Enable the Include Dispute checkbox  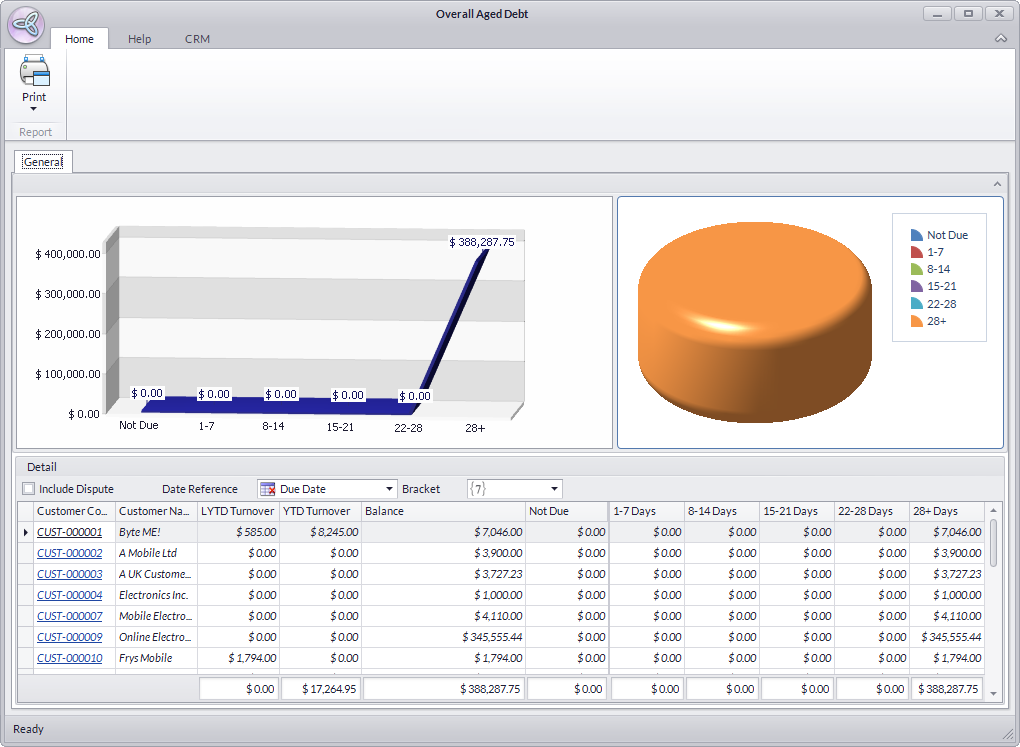(28, 489)
